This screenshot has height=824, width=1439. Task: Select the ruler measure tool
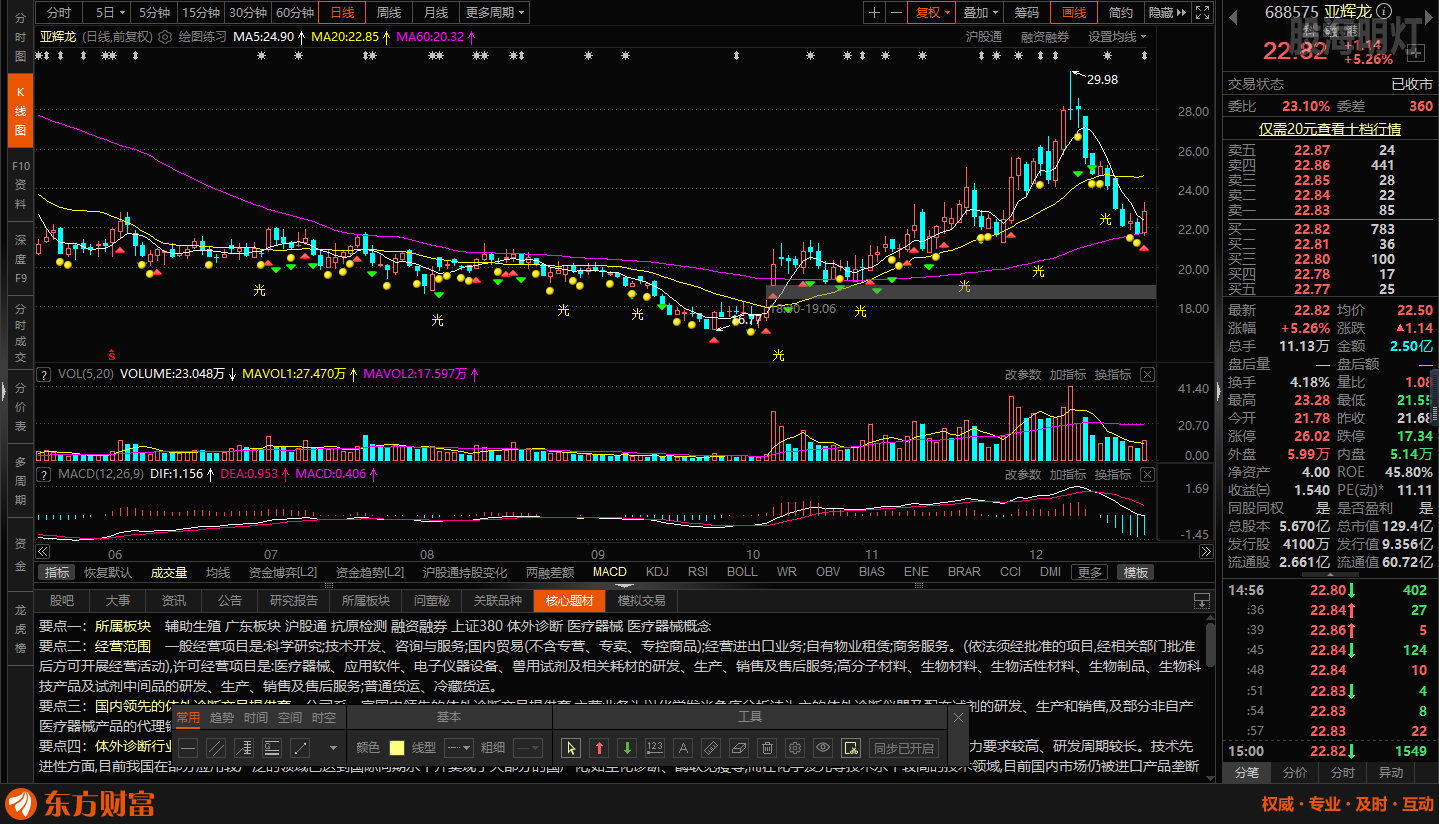coord(710,747)
